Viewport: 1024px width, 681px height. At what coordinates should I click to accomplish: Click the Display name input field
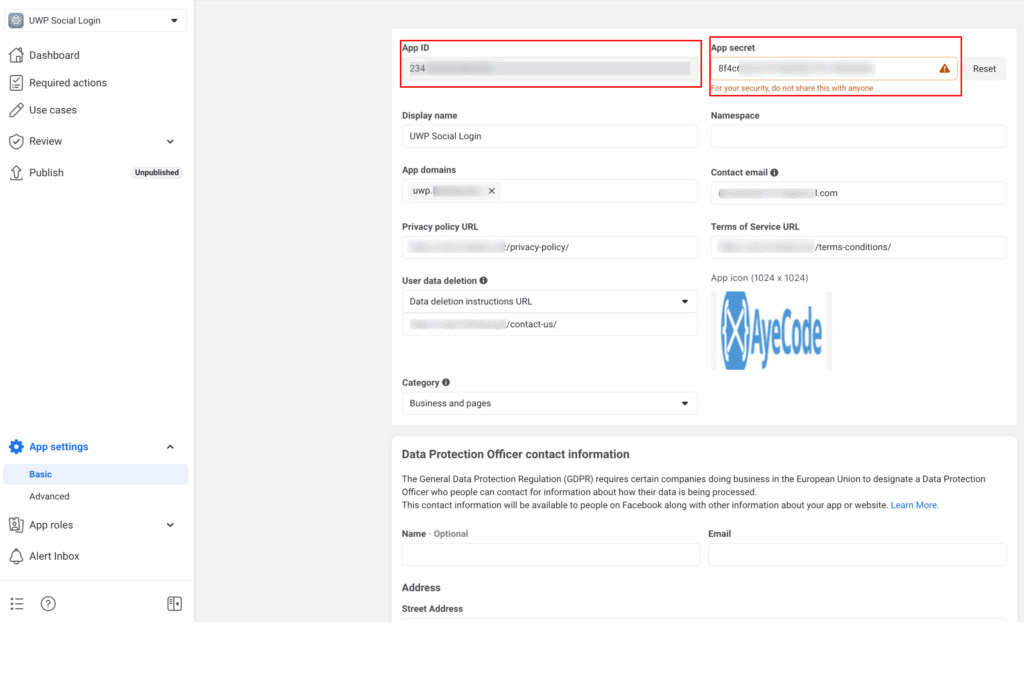(x=549, y=136)
